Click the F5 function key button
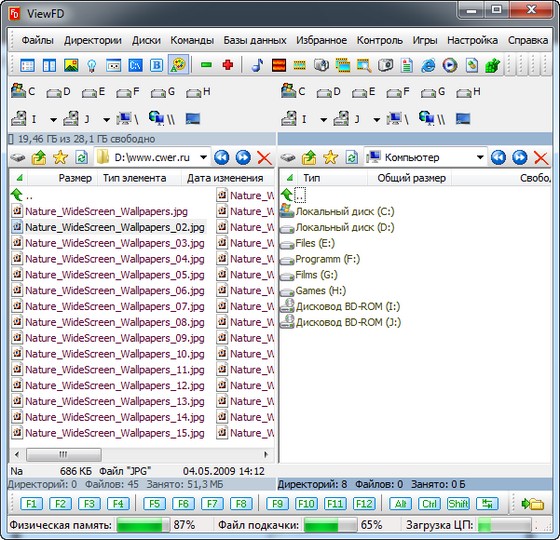The image size is (560, 540). pyautogui.click(x=154, y=504)
